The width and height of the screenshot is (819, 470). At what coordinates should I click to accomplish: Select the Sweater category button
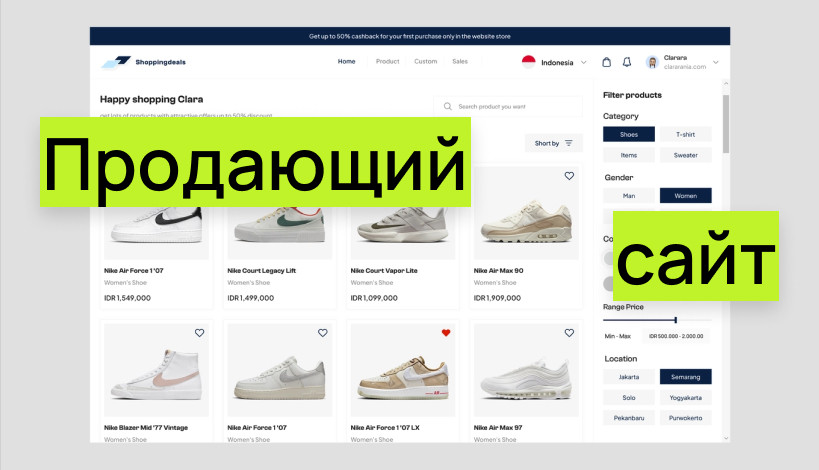(x=685, y=155)
